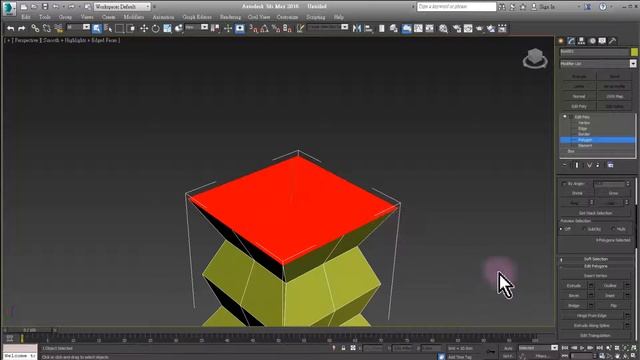This screenshot has height=360, width=640.
Task: Open the Selected key filter dropdown
Action: point(538,348)
